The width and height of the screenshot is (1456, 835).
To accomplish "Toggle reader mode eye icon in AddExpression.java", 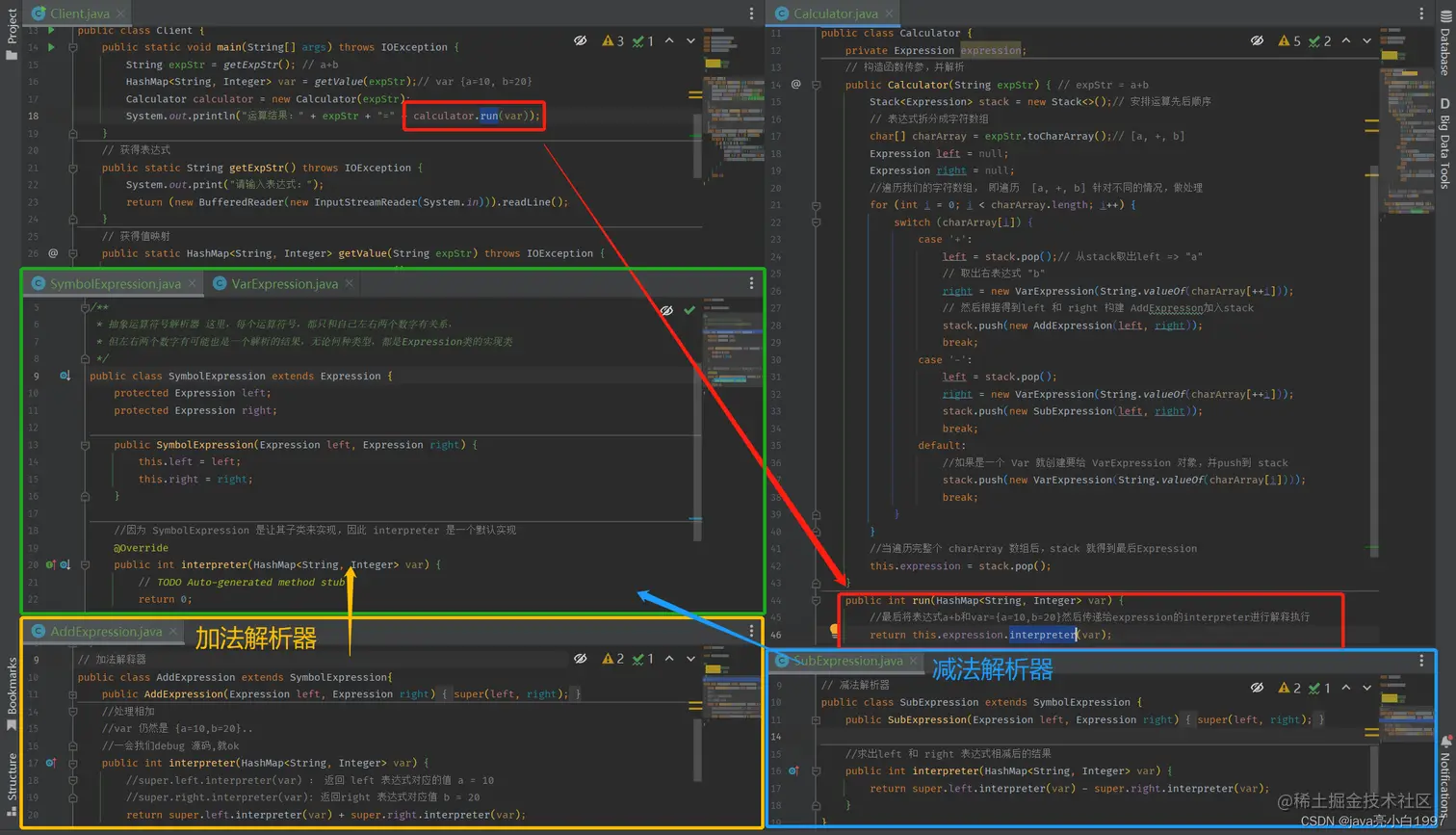I will [581, 659].
